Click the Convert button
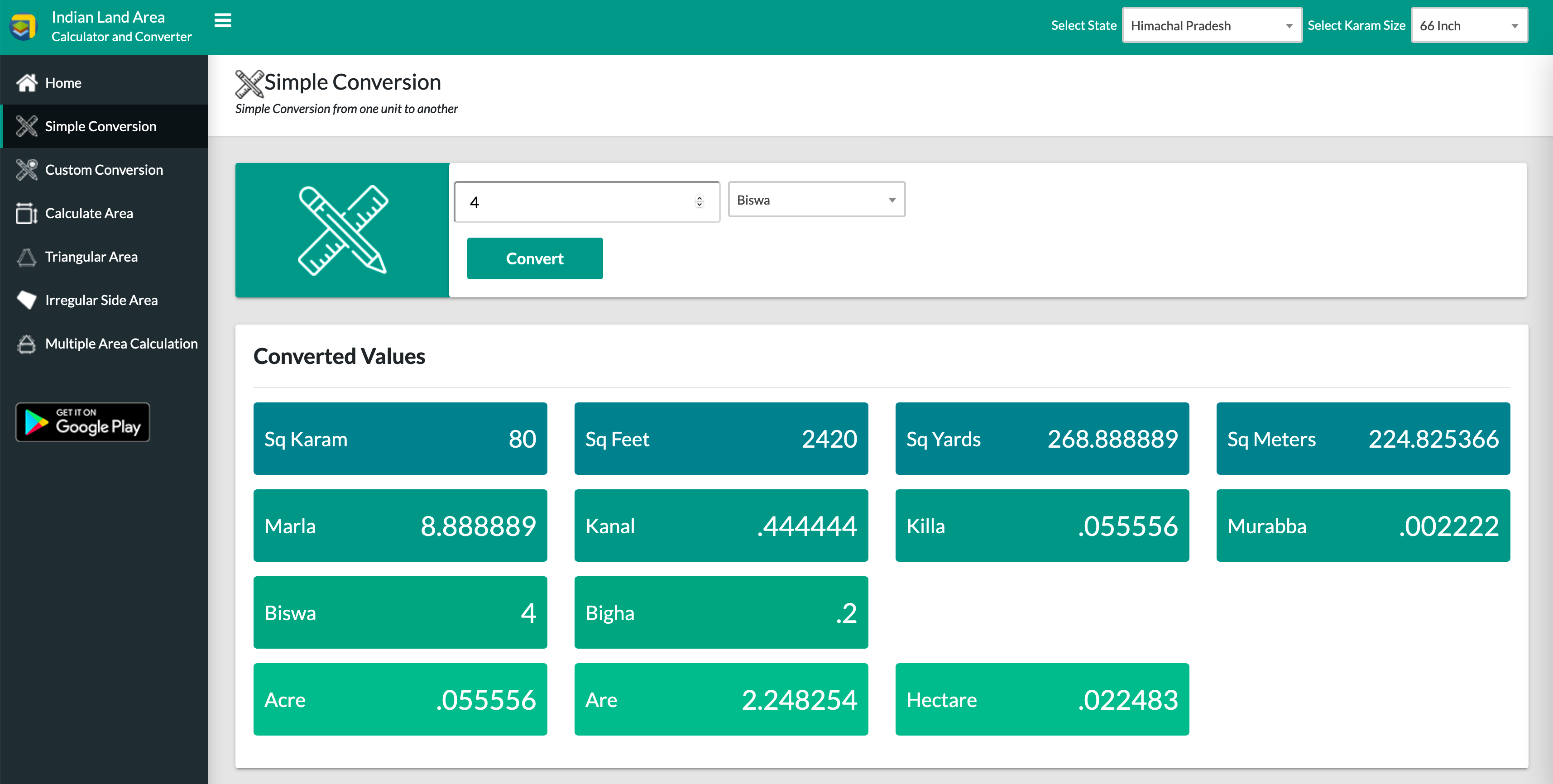 point(535,258)
